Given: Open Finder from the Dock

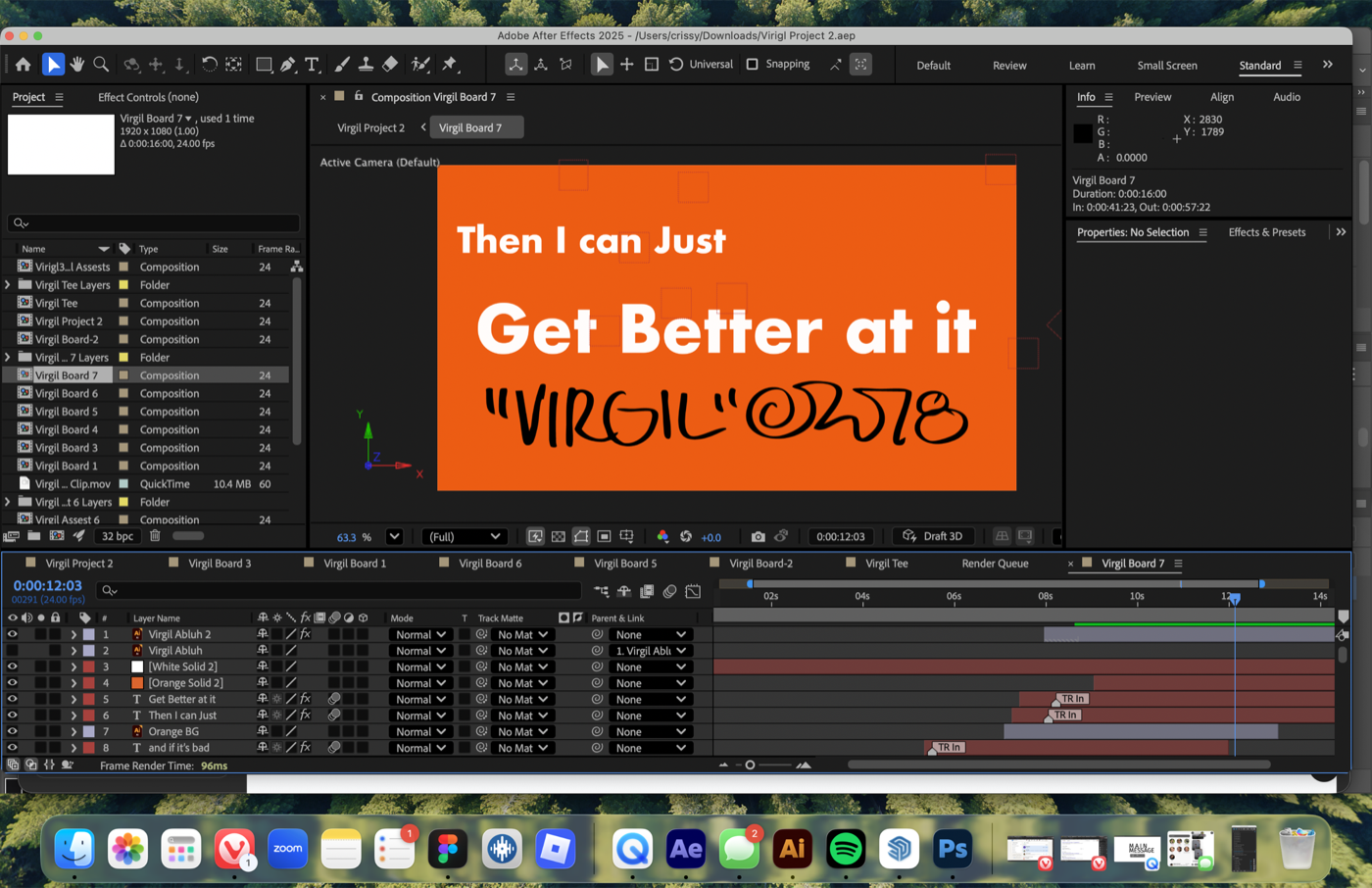Looking at the screenshot, I should pyautogui.click(x=74, y=849).
